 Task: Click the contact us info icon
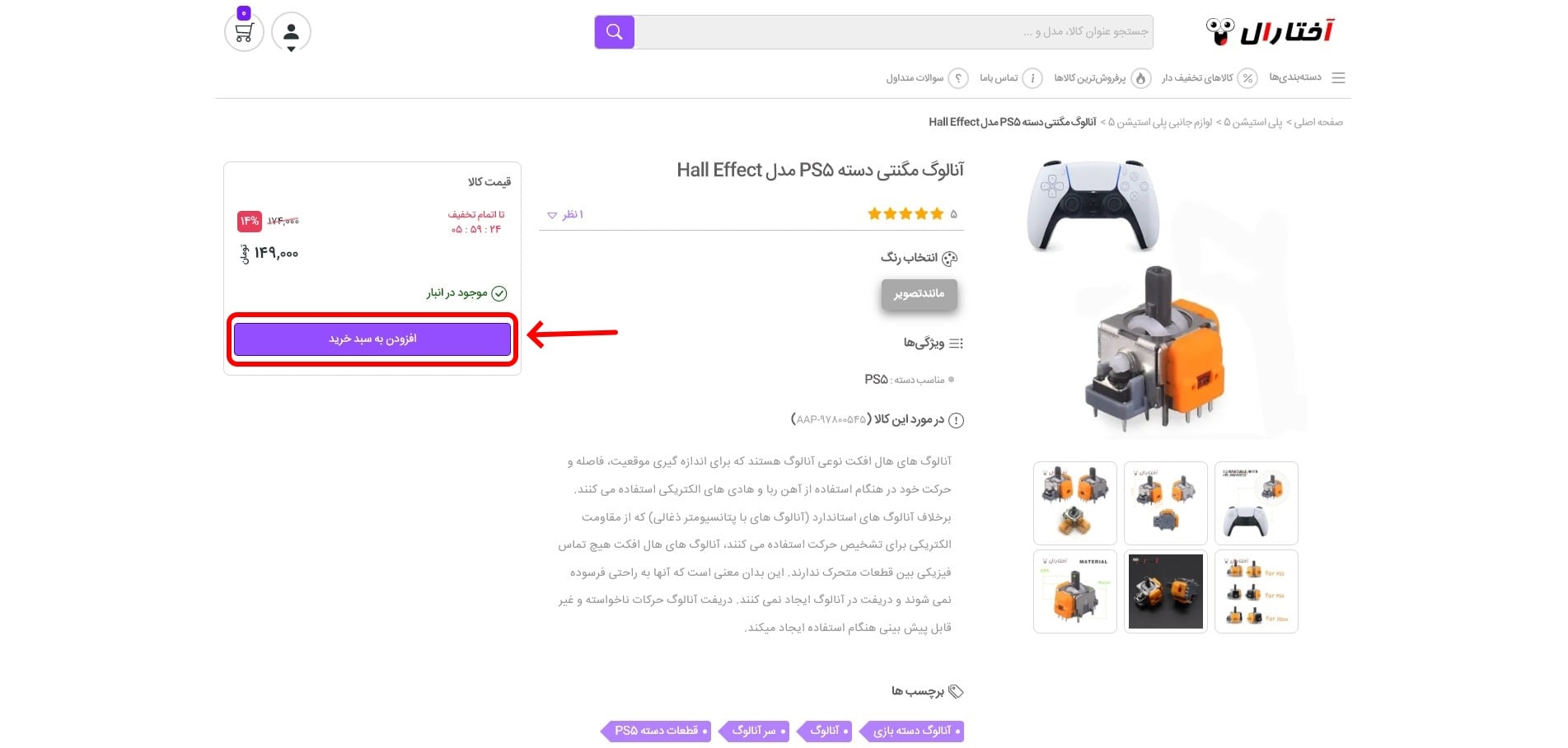[x=1032, y=78]
